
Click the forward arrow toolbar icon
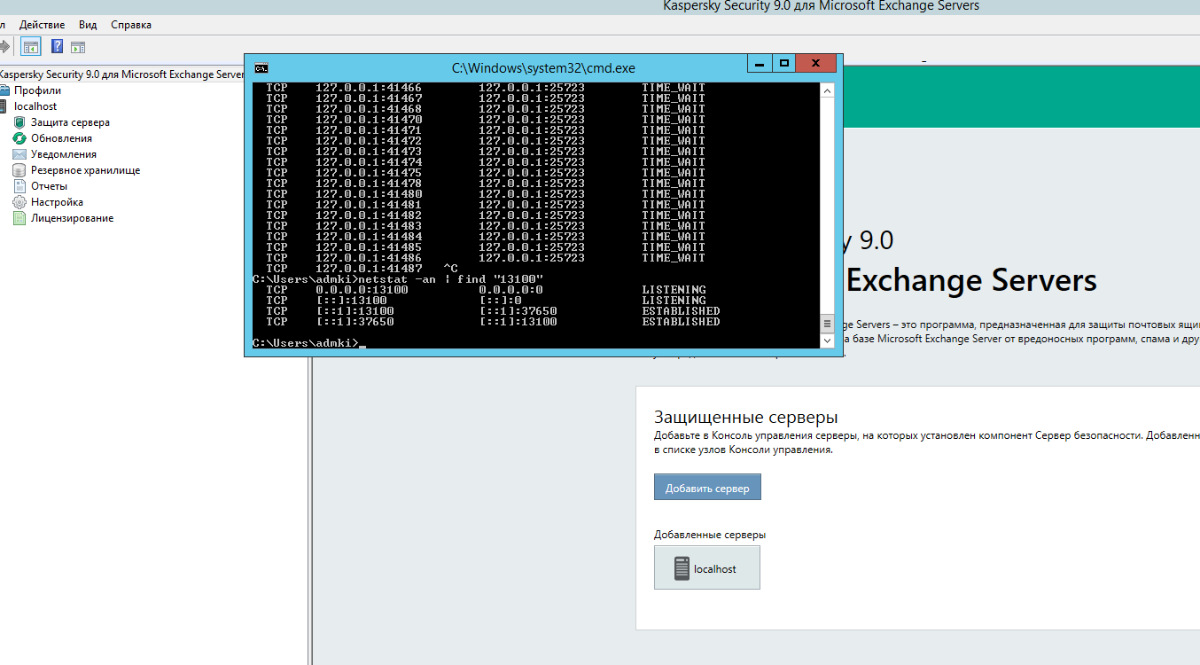(x=5, y=46)
